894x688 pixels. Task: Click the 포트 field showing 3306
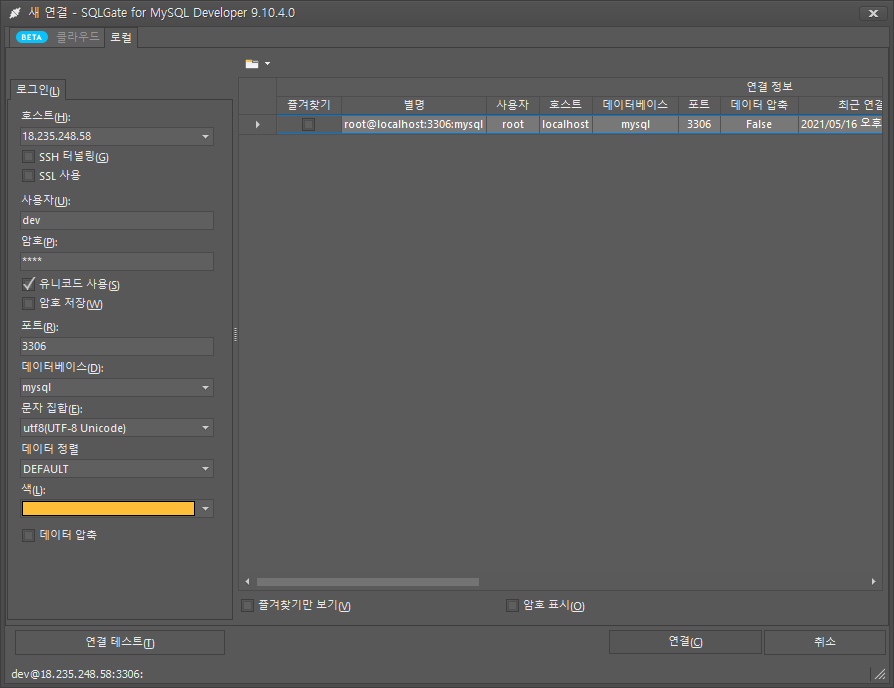click(117, 347)
